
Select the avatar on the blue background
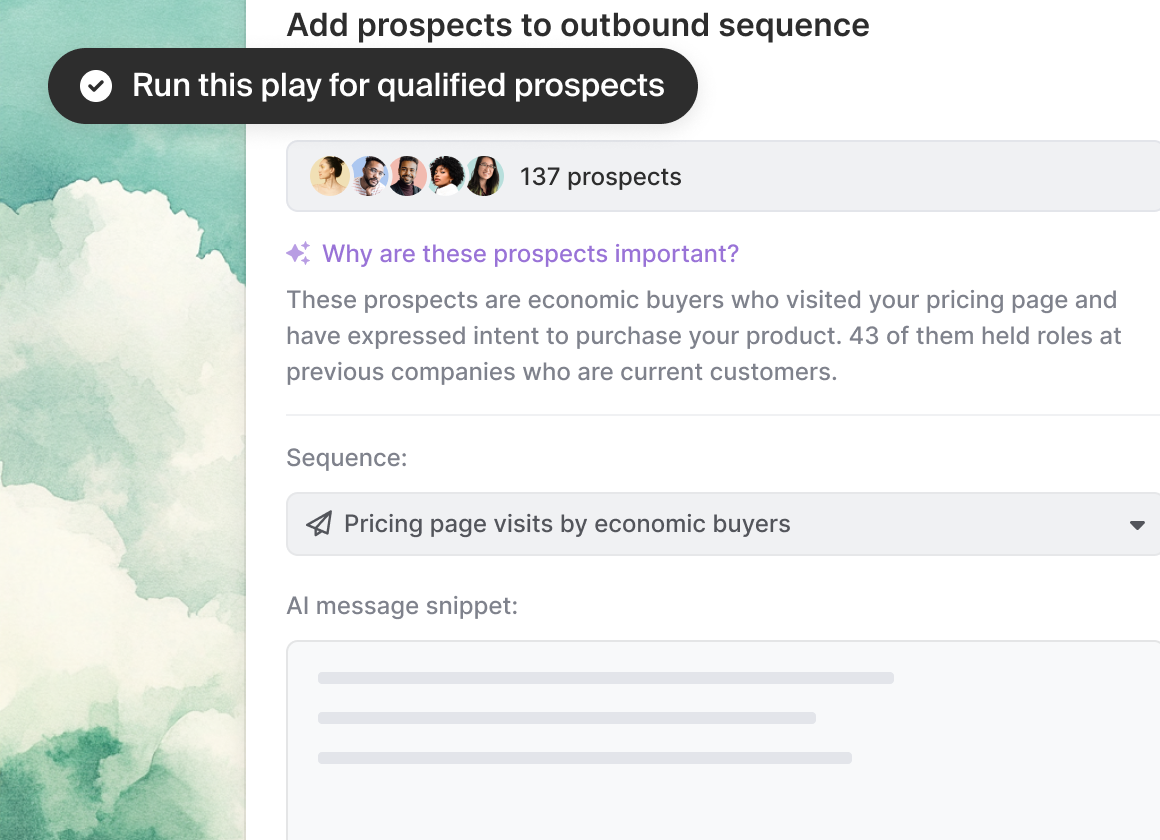[x=369, y=177]
